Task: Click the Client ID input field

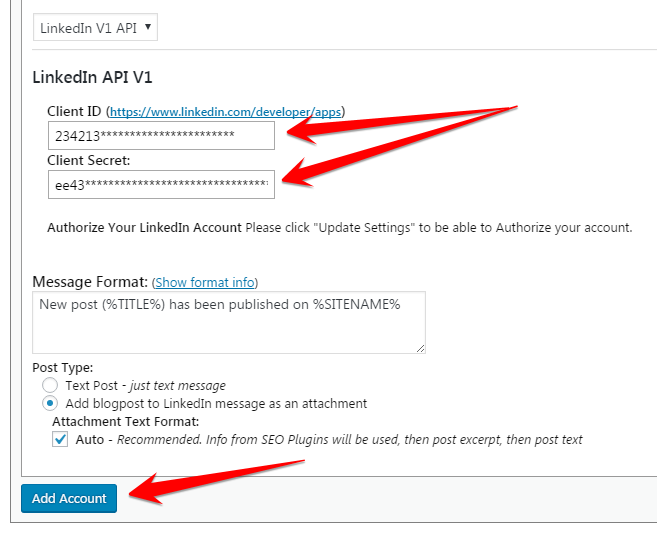Action: tap(161, 136)
